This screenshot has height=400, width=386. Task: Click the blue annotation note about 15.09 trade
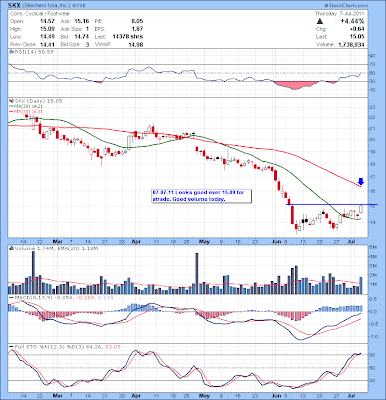pyautogui.click(x=201, y=196)
